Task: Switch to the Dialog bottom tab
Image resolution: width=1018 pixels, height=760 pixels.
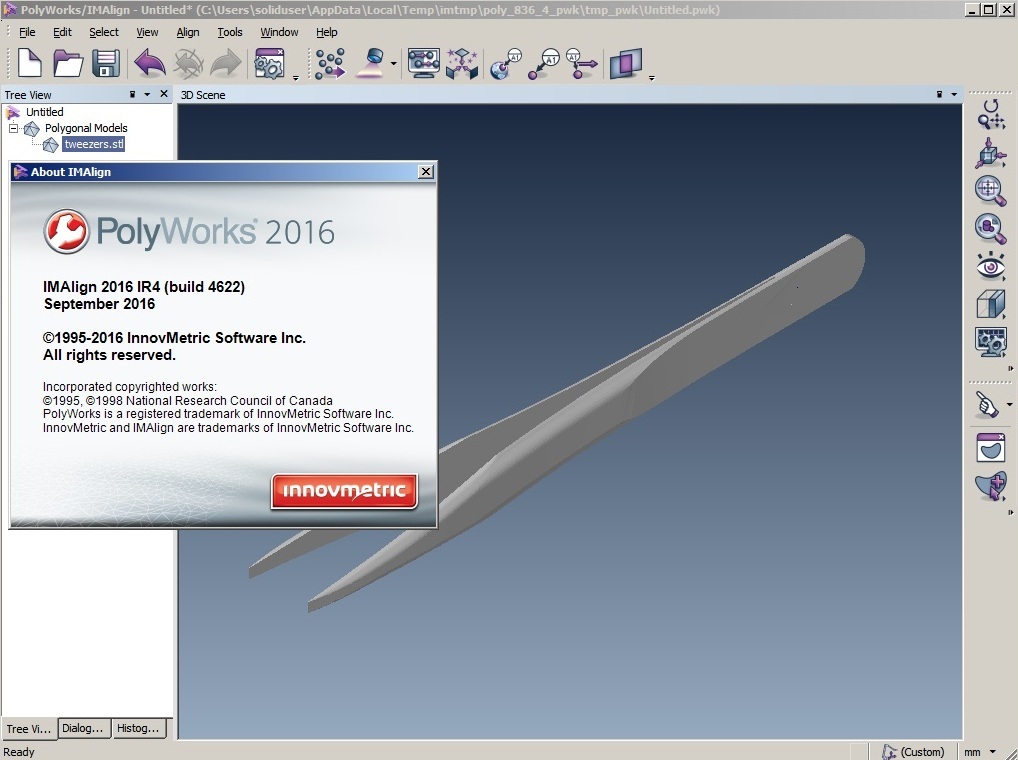Action: coord(82,728)
